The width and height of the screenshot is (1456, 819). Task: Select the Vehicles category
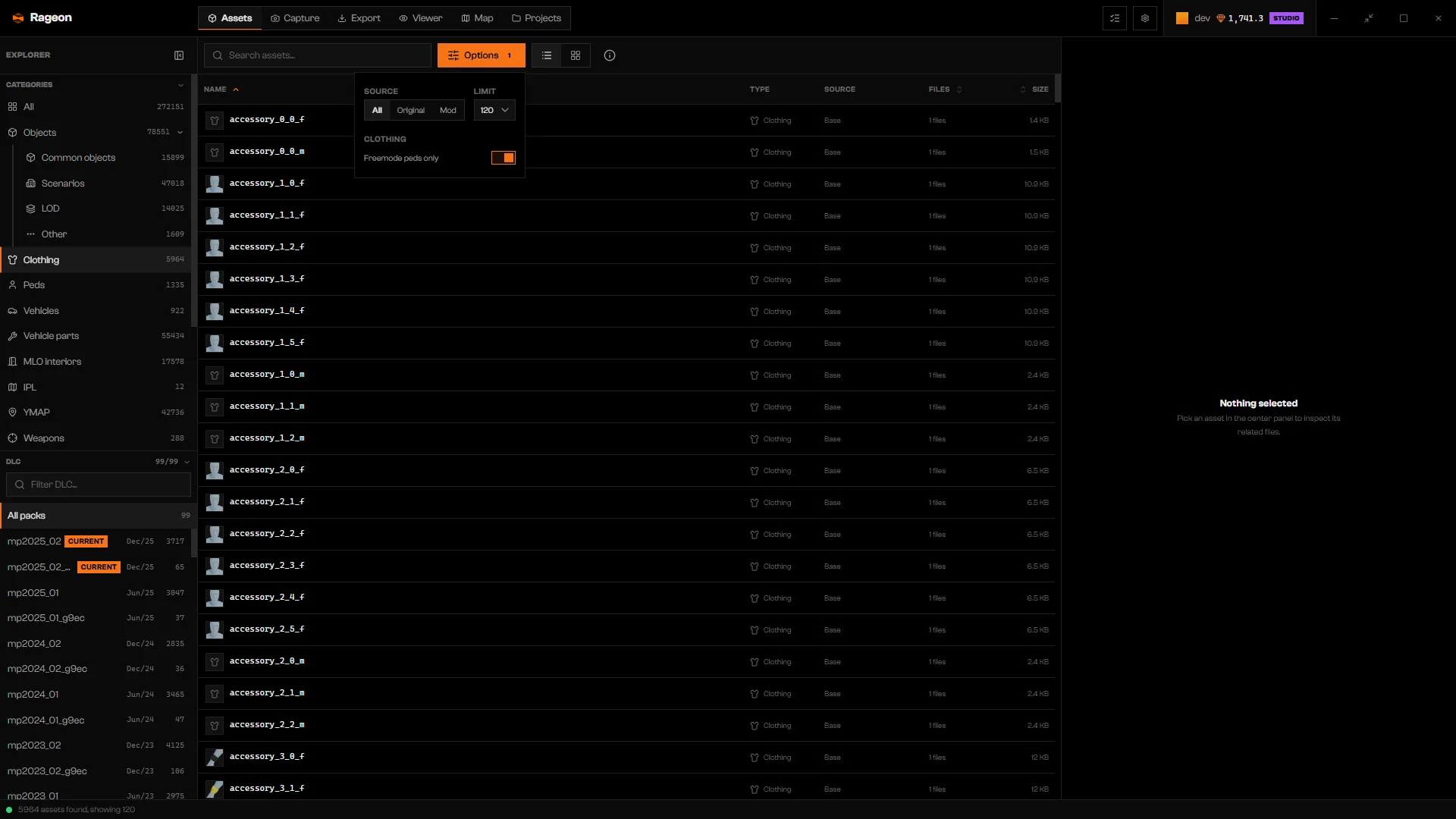click(96, 311)
